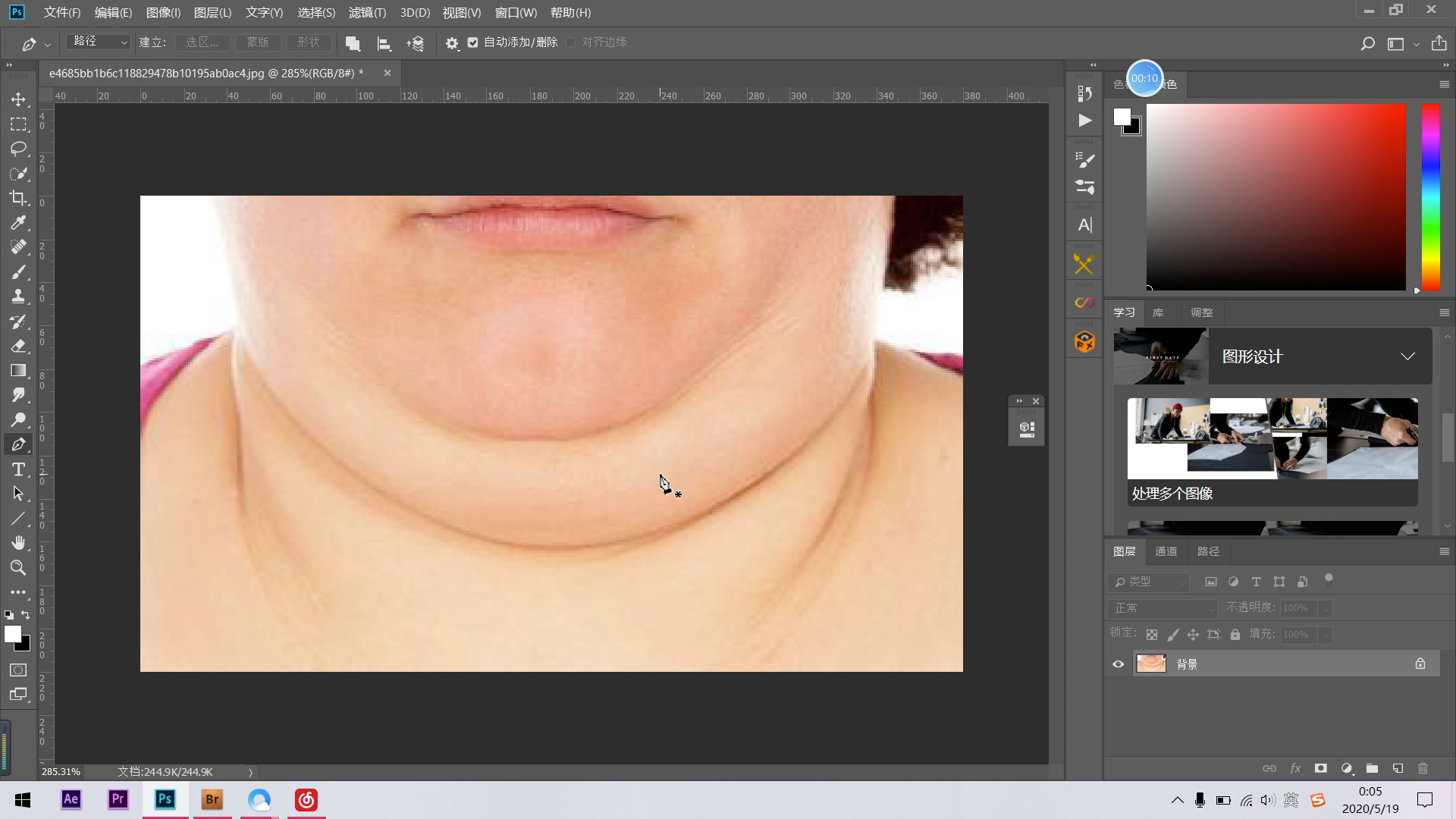Open the 图像(I) menu
Viewport: 1456px width, 819px height.
tap(163, 13)
